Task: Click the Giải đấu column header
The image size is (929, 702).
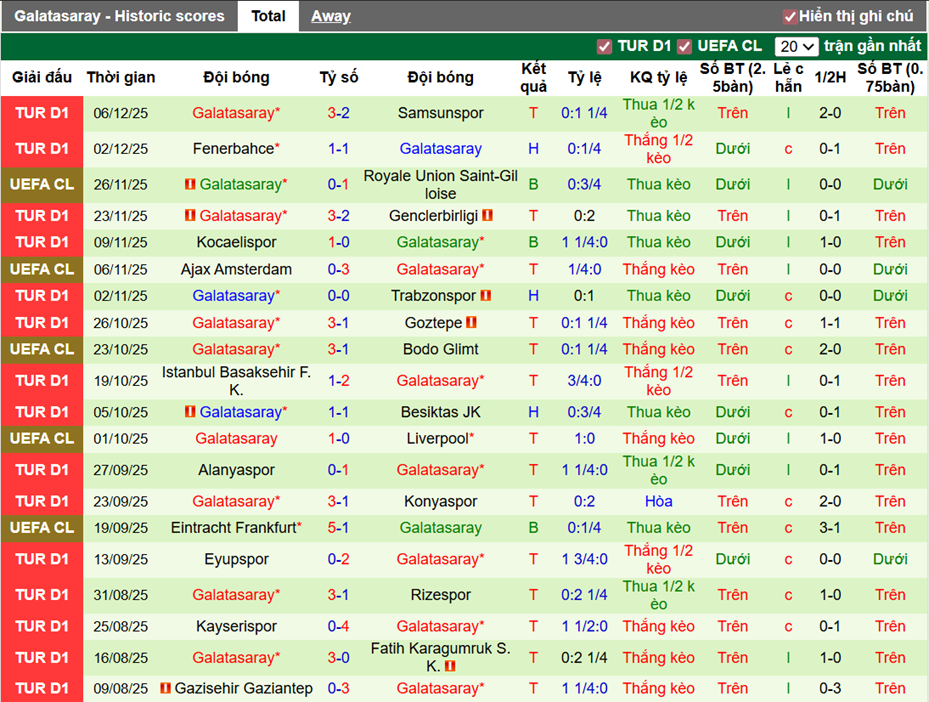Action: (42, 77)
